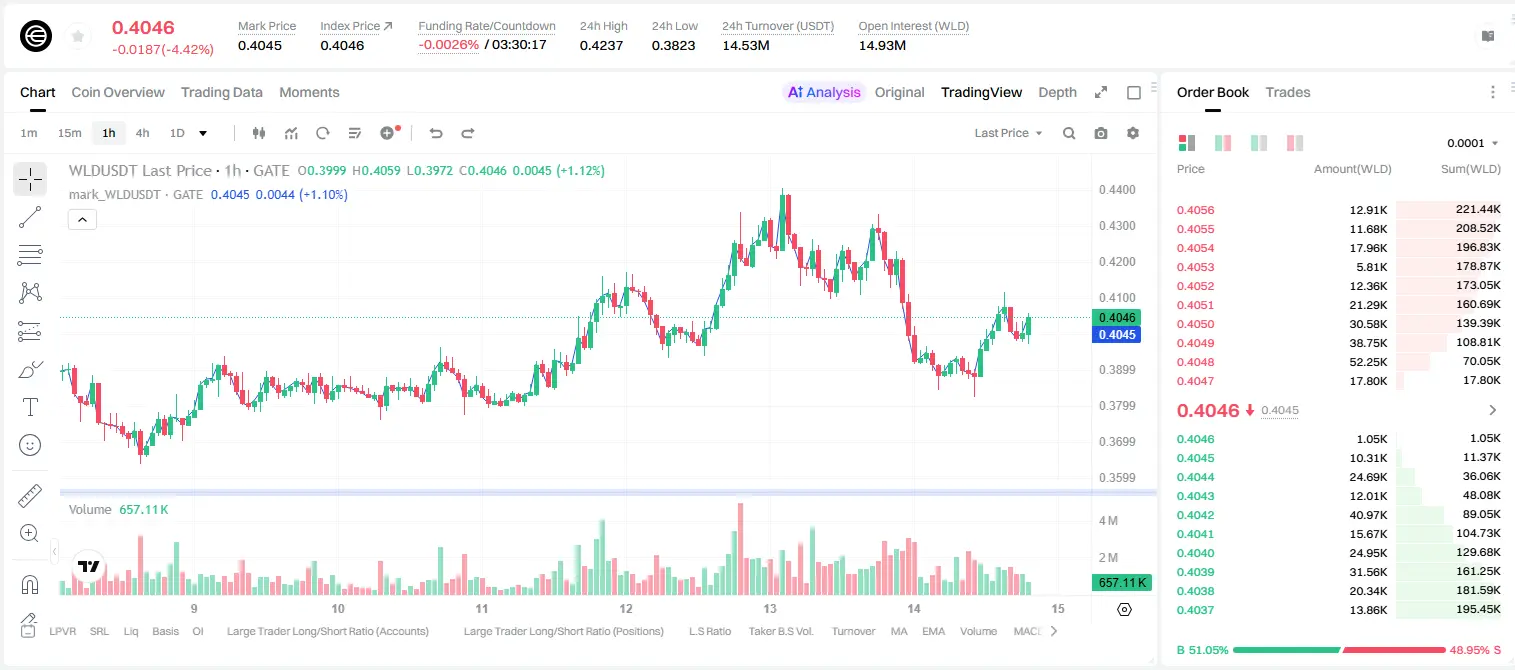The image size is (1515, 670).
Task: Open the Coin Overview tab
Action: (118, 92)
